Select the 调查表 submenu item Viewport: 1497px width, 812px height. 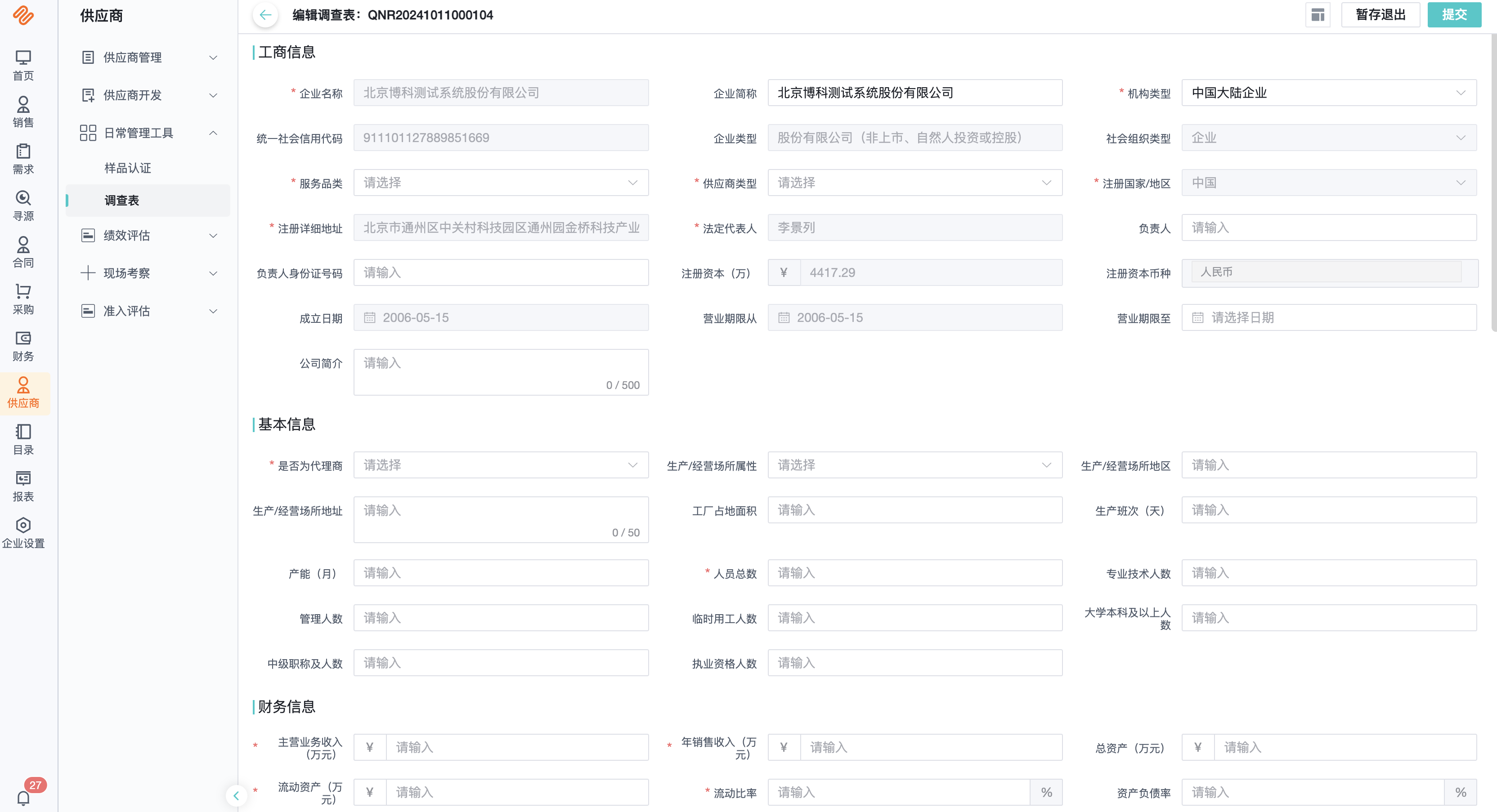(148, 201)
